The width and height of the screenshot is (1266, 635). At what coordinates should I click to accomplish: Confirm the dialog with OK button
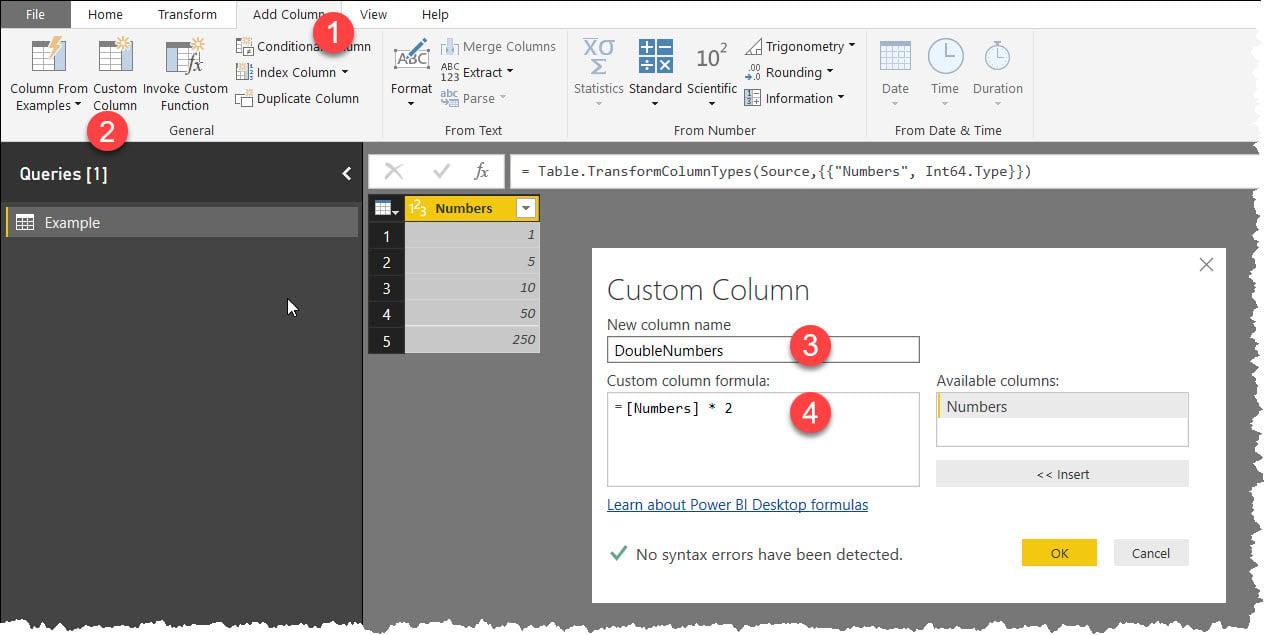(x=1059, y=553)
